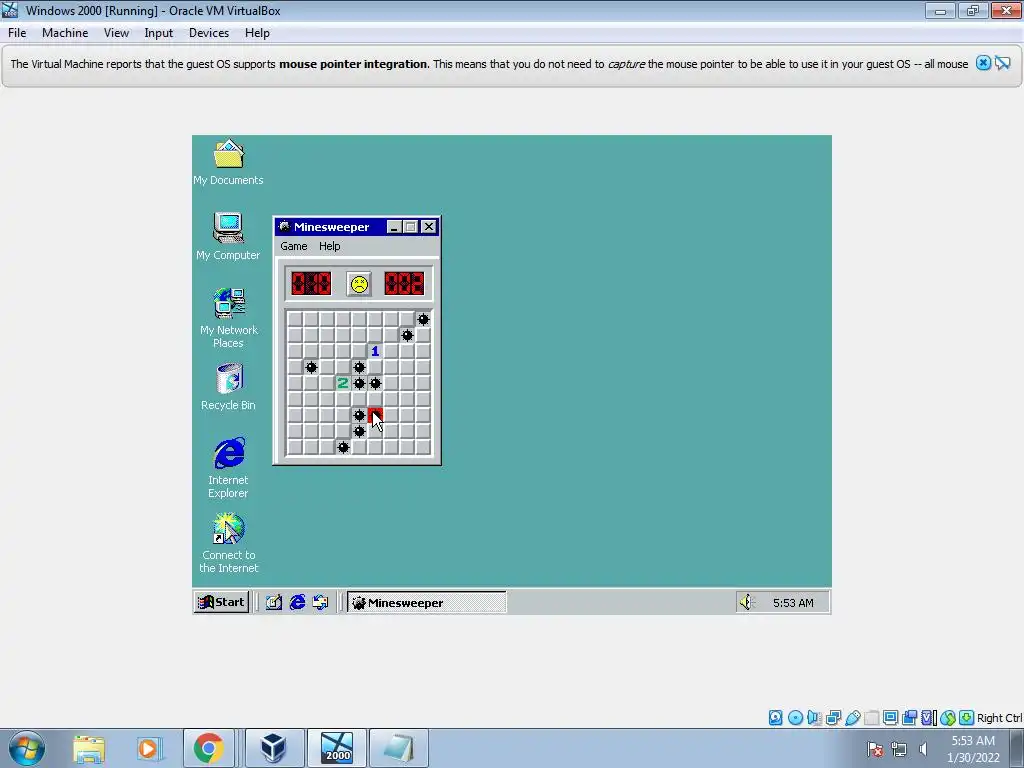
Task: Click host clock showing 1/30/2022
Action: pos(973,749)
